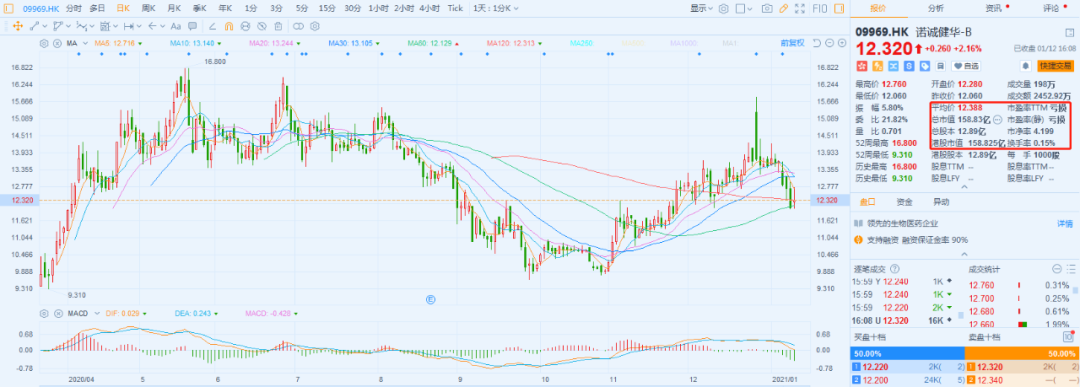Viewport: 1080px width, 387px height.
Task: Select the 15分 interval
Action: pyautogui.click(x=326, y=8)
